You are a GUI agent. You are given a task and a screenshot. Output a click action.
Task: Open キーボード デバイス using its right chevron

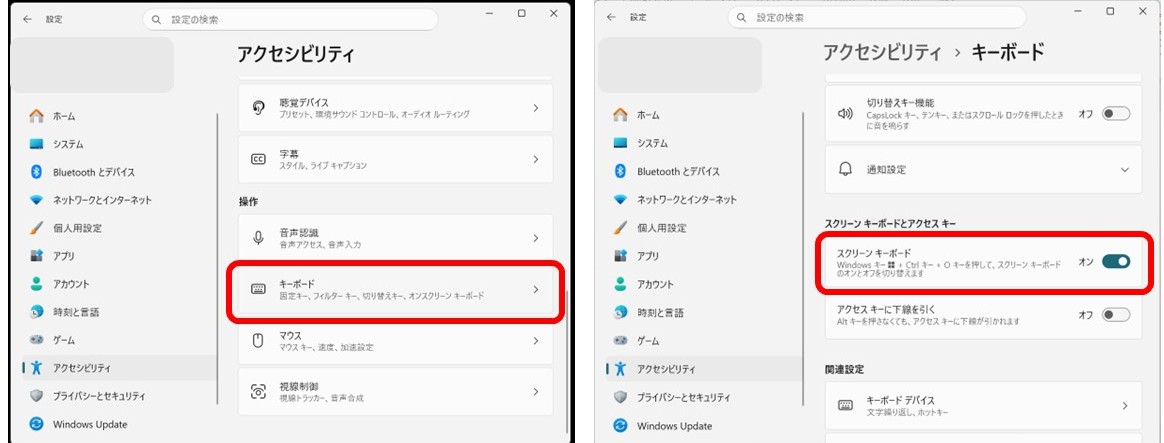point(1125,405)
